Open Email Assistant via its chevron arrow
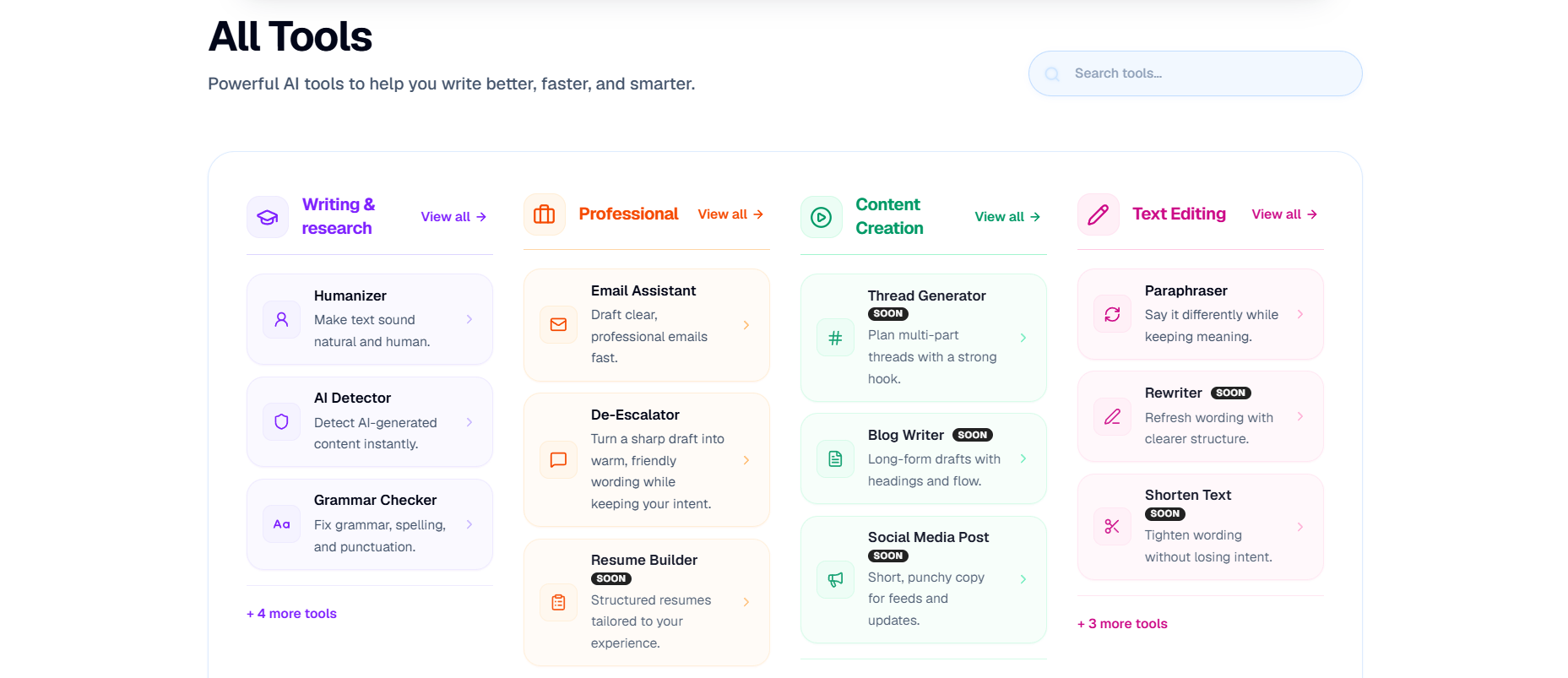Screen dimensions: 1568x678 [x=746, y=325]
